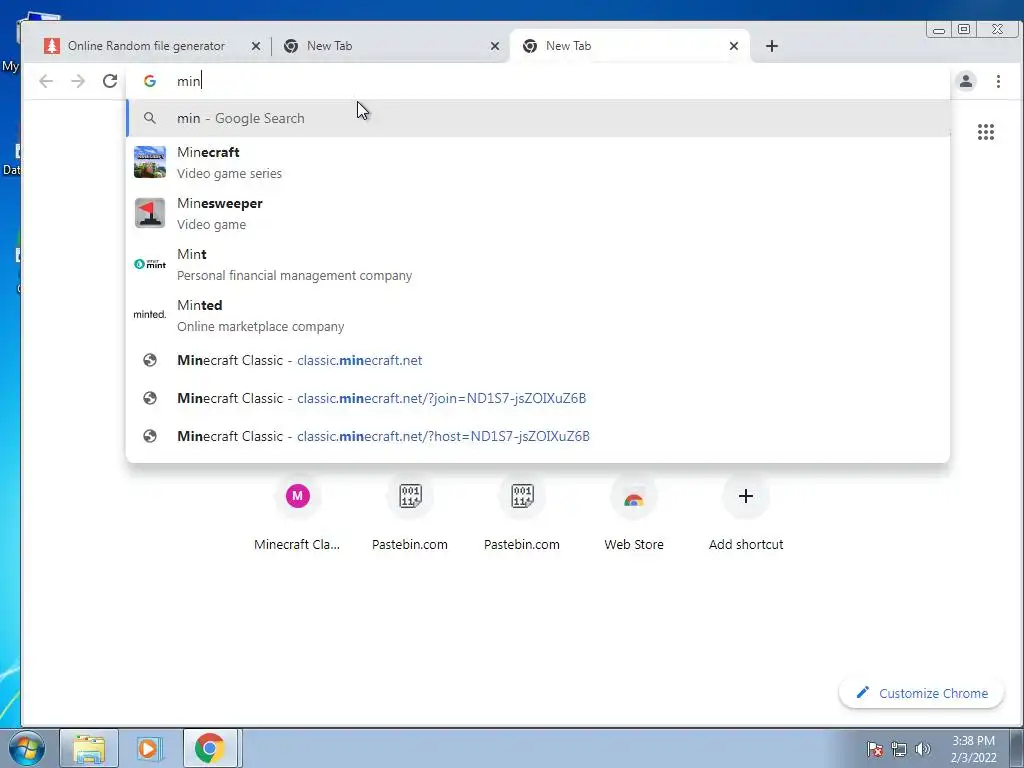Open classic.minecraft.net suggestion
1024x768 pixels.
[x=538, y=360]
